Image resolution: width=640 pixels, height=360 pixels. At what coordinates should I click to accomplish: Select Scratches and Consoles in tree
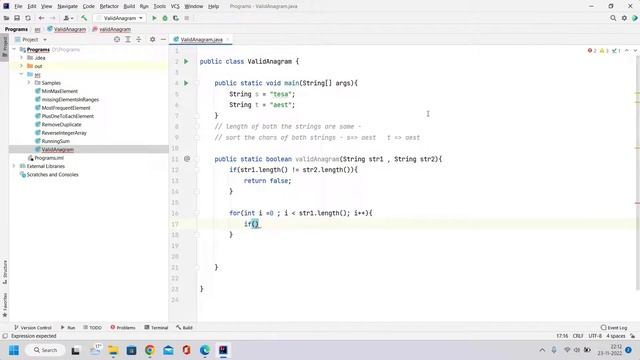(x=53, y=174)
